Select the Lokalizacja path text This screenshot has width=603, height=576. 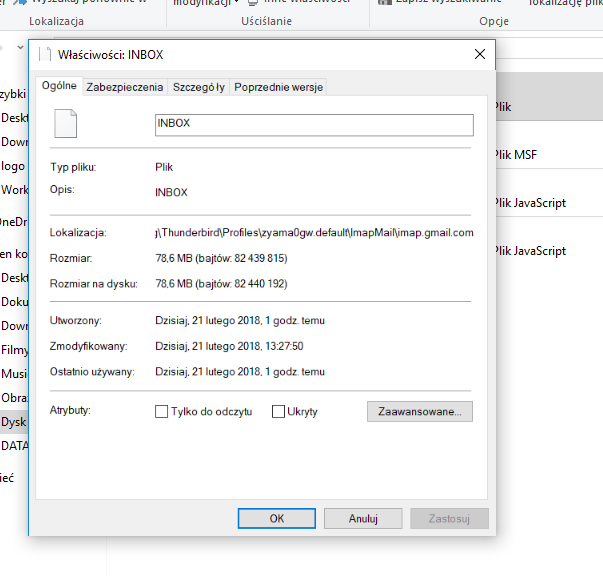click(314, 233)
